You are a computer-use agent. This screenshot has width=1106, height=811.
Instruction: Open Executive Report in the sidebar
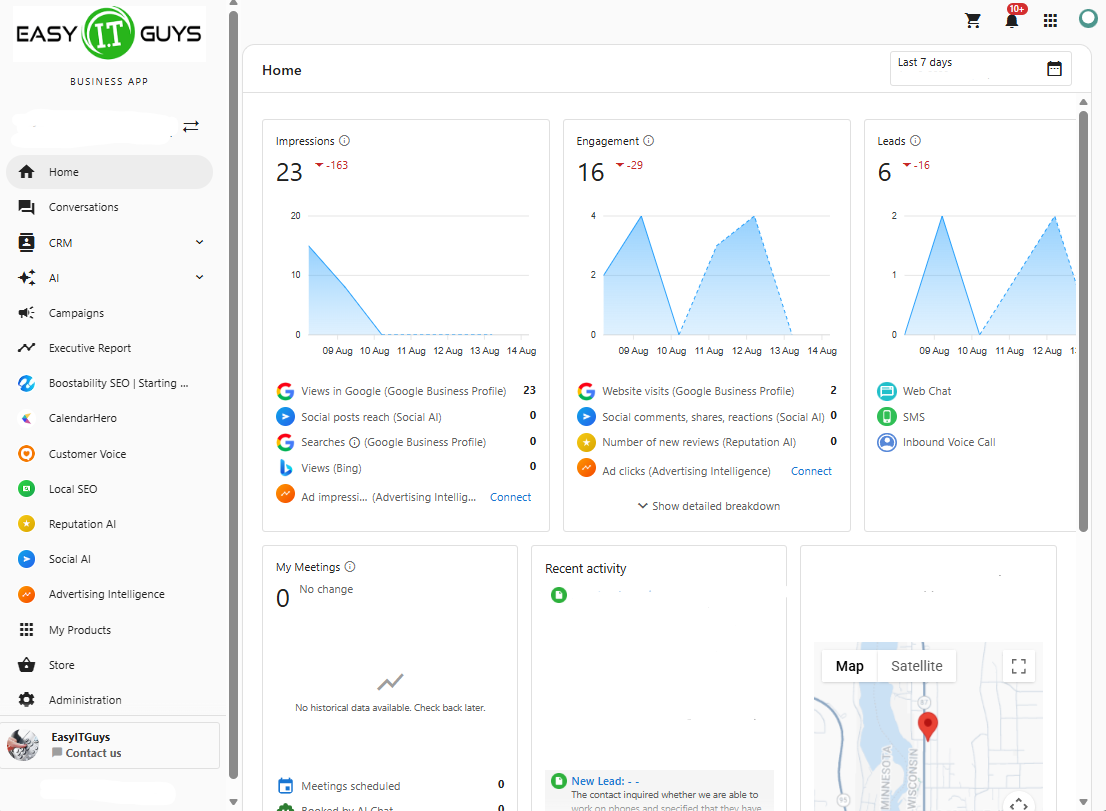(x=109, y=348)
